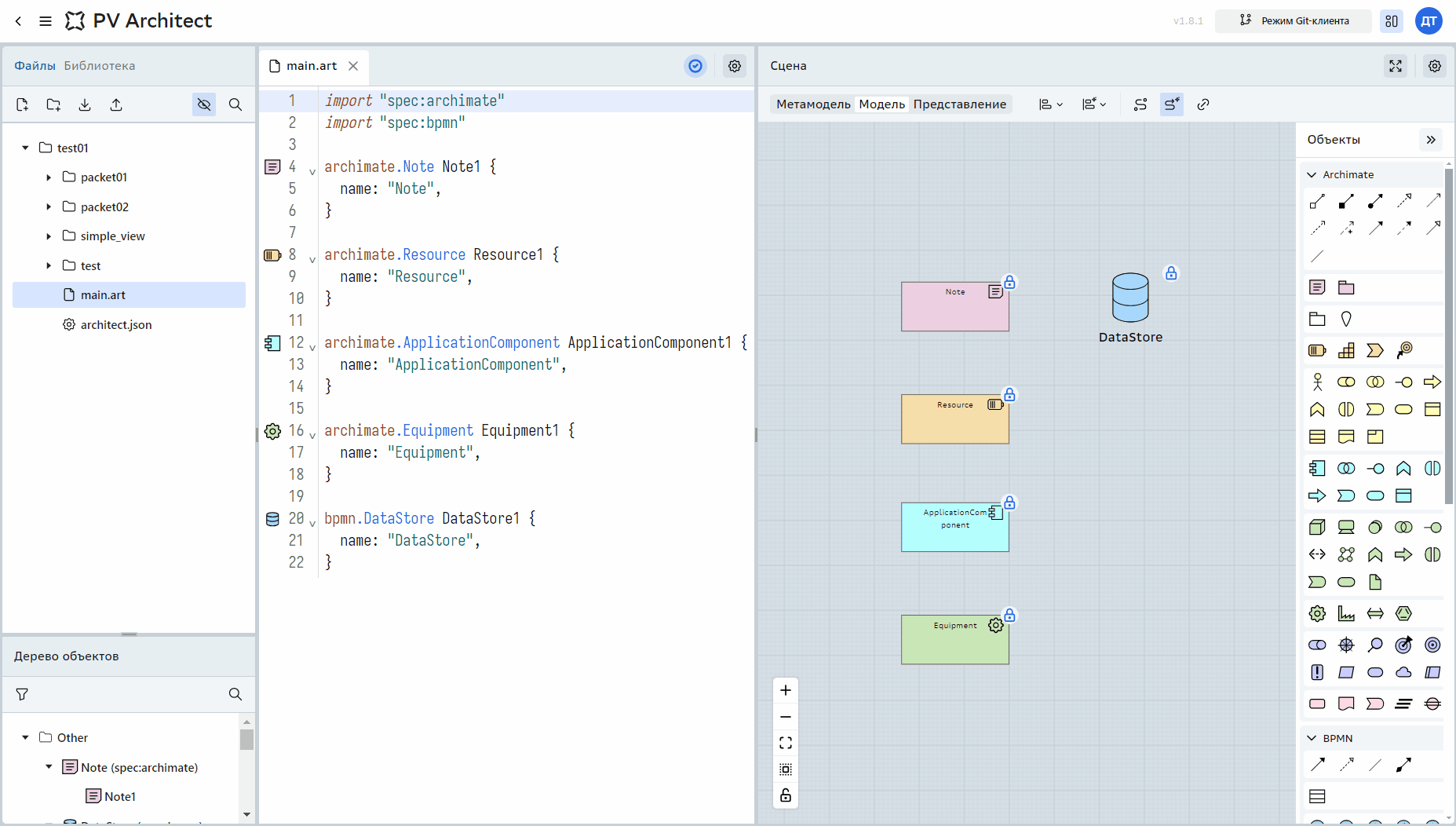Search in the object tree
Image resolution: width=1456 pixels, height=826 pixels.
235,694
